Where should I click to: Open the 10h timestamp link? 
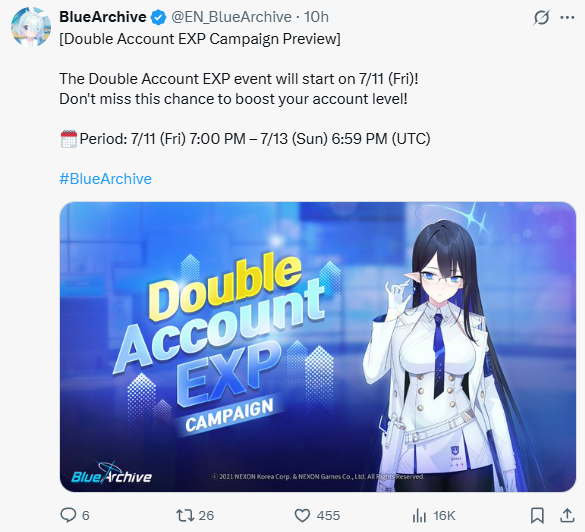point(316,17)
